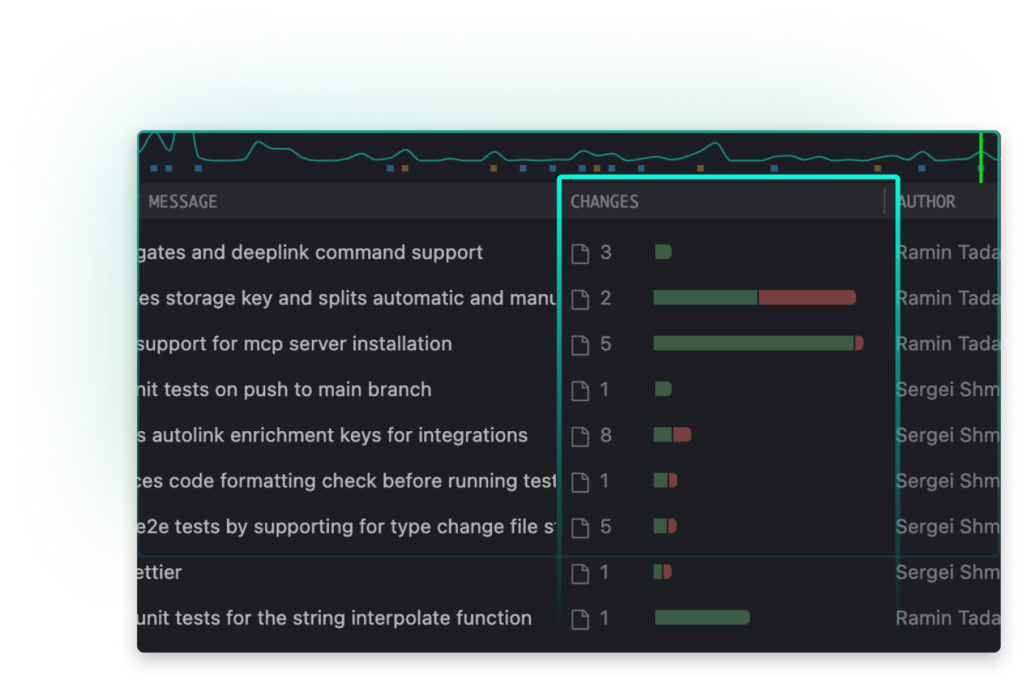Select the file icon on the e2e tests commit
Screen dimensions: 1024x680
(x=579, y=527)
